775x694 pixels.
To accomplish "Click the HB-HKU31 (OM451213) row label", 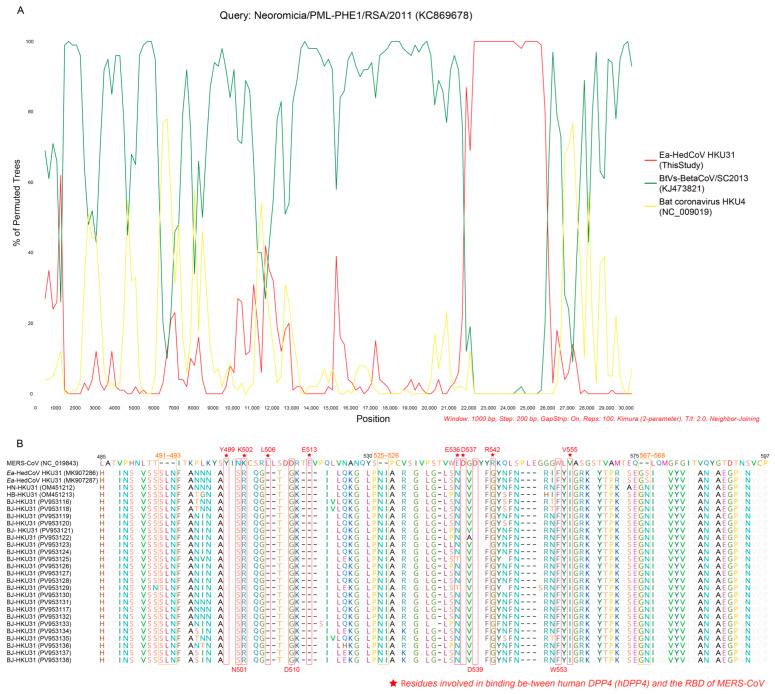I will [41, 495].
